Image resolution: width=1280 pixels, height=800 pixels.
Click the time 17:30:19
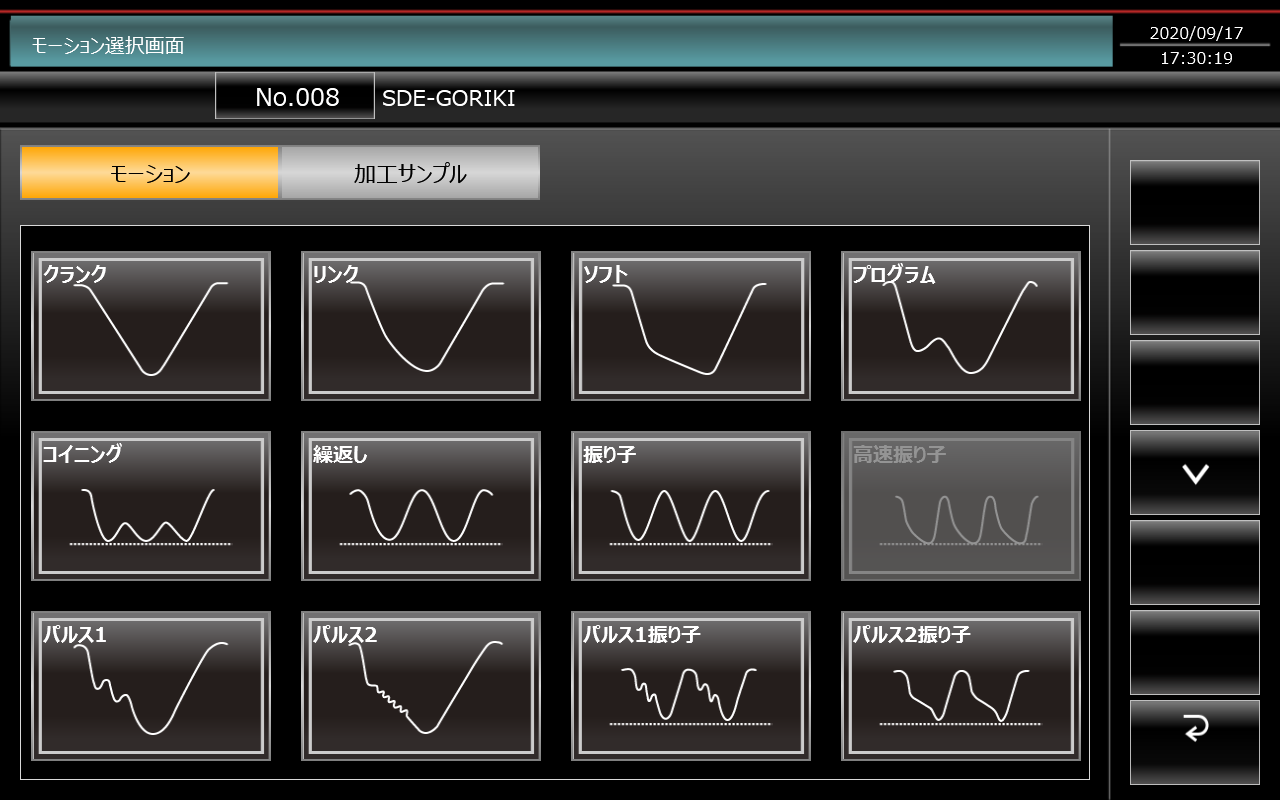click(1196, 58)
